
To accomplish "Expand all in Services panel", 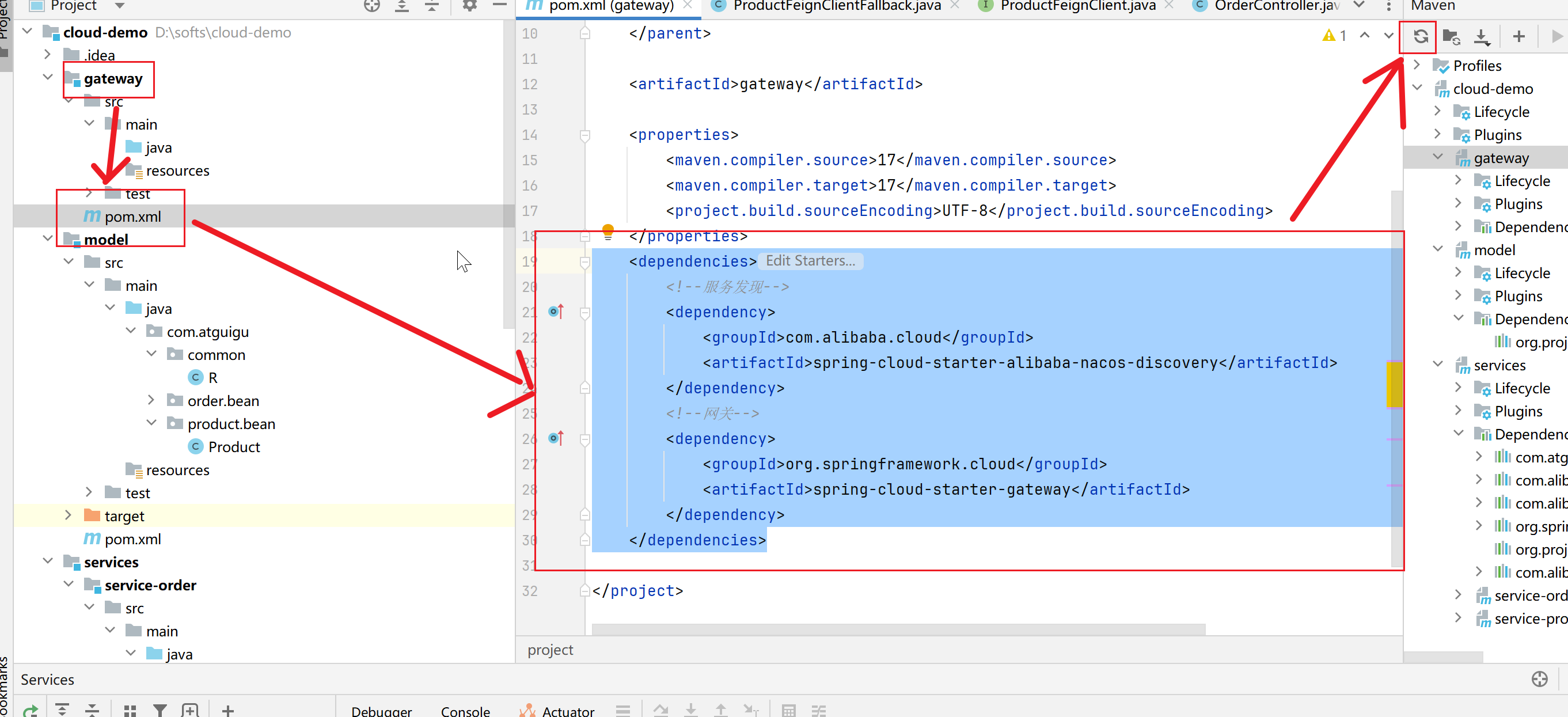I will (62, 710).
